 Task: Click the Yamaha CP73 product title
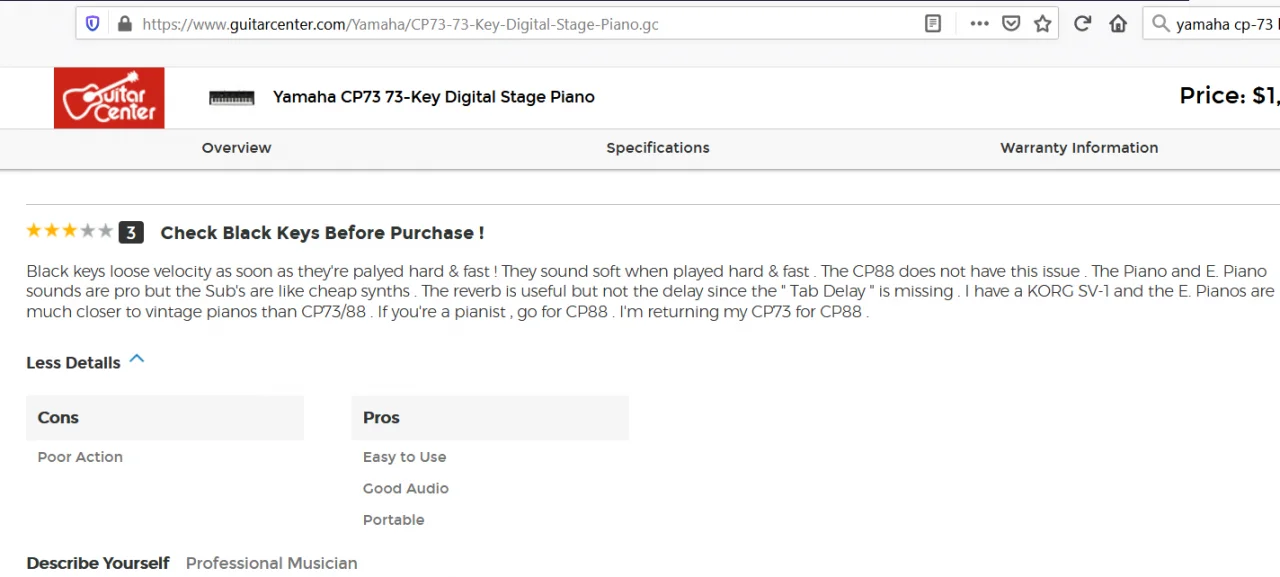[433, 97]
